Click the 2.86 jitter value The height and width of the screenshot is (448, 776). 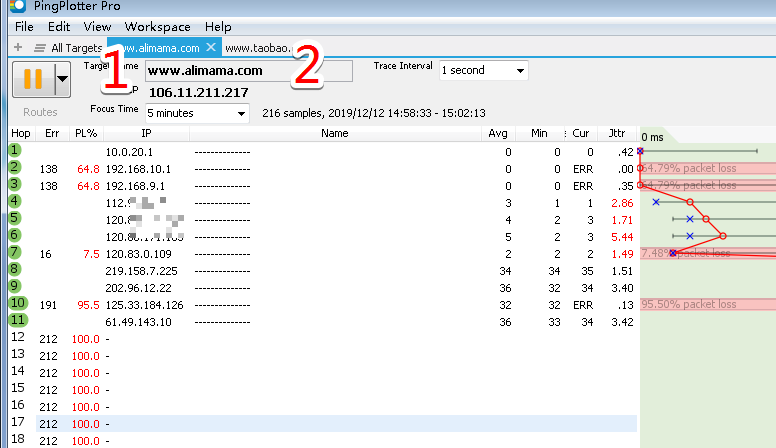coord(622,203)
